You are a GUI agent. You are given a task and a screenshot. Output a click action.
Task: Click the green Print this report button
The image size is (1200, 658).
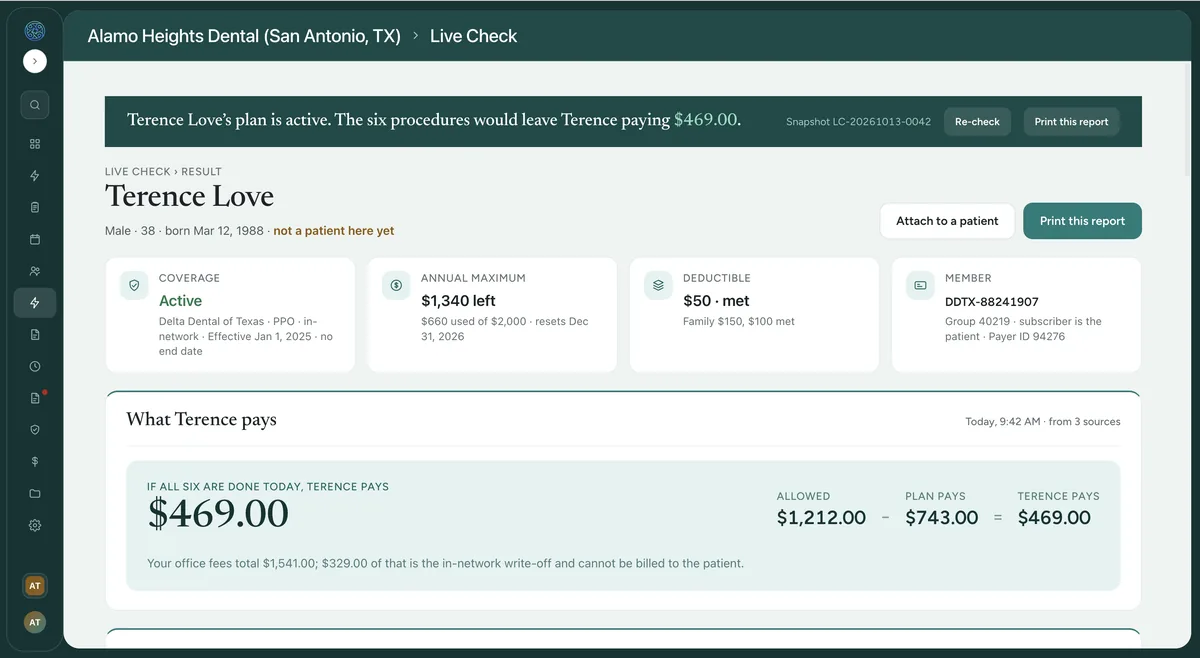[1082, 221]
